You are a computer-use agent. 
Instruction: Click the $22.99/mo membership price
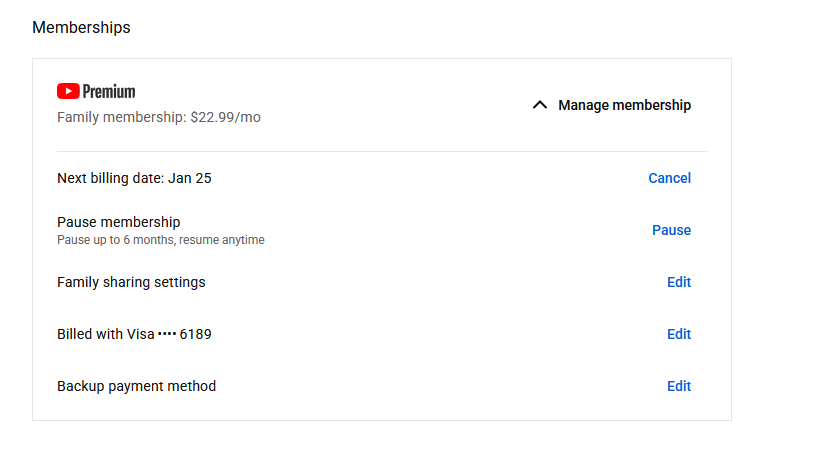click(x=225, y=117)
